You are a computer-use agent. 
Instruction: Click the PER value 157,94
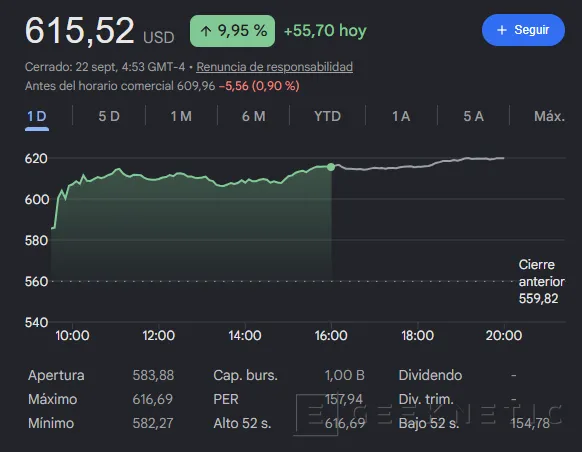point(344,399)
